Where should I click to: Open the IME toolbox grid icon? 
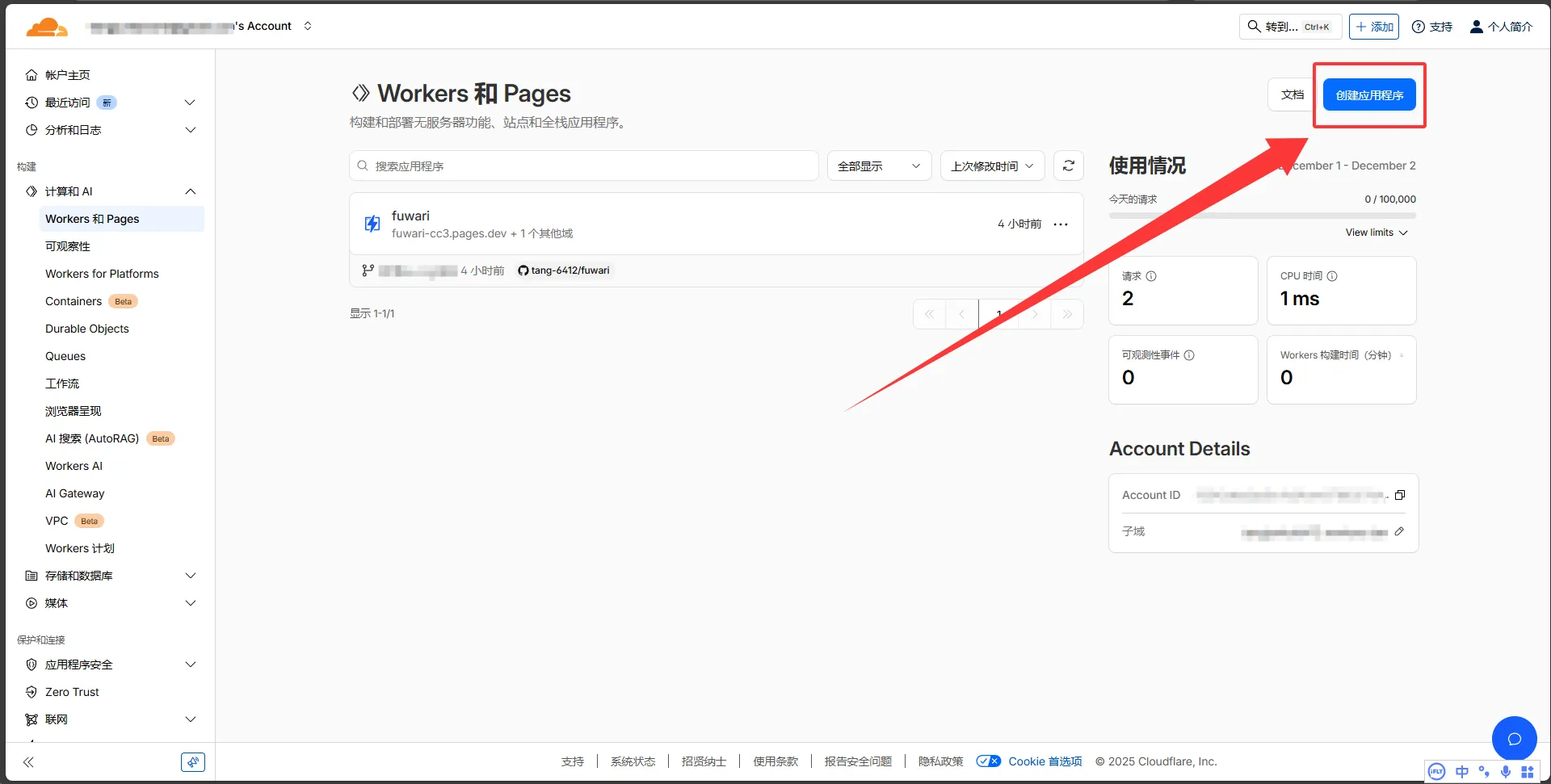1528,771
